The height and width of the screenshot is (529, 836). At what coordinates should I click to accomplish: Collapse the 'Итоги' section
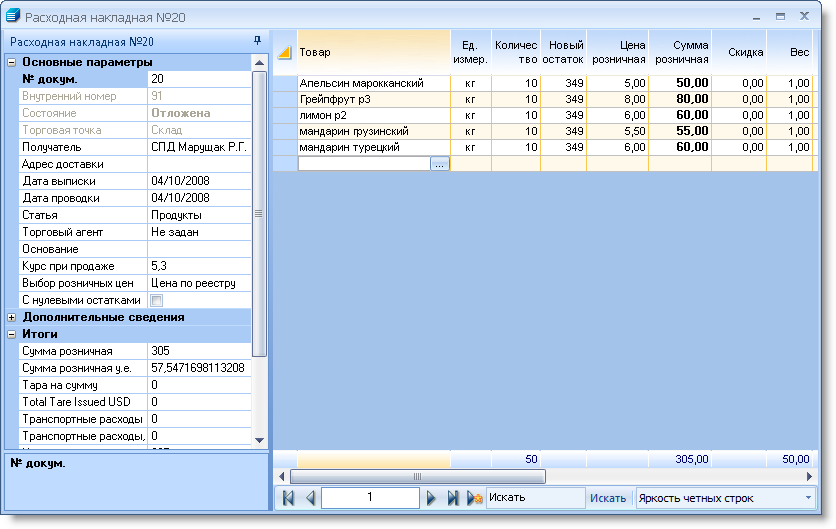[x=12, y=334]
